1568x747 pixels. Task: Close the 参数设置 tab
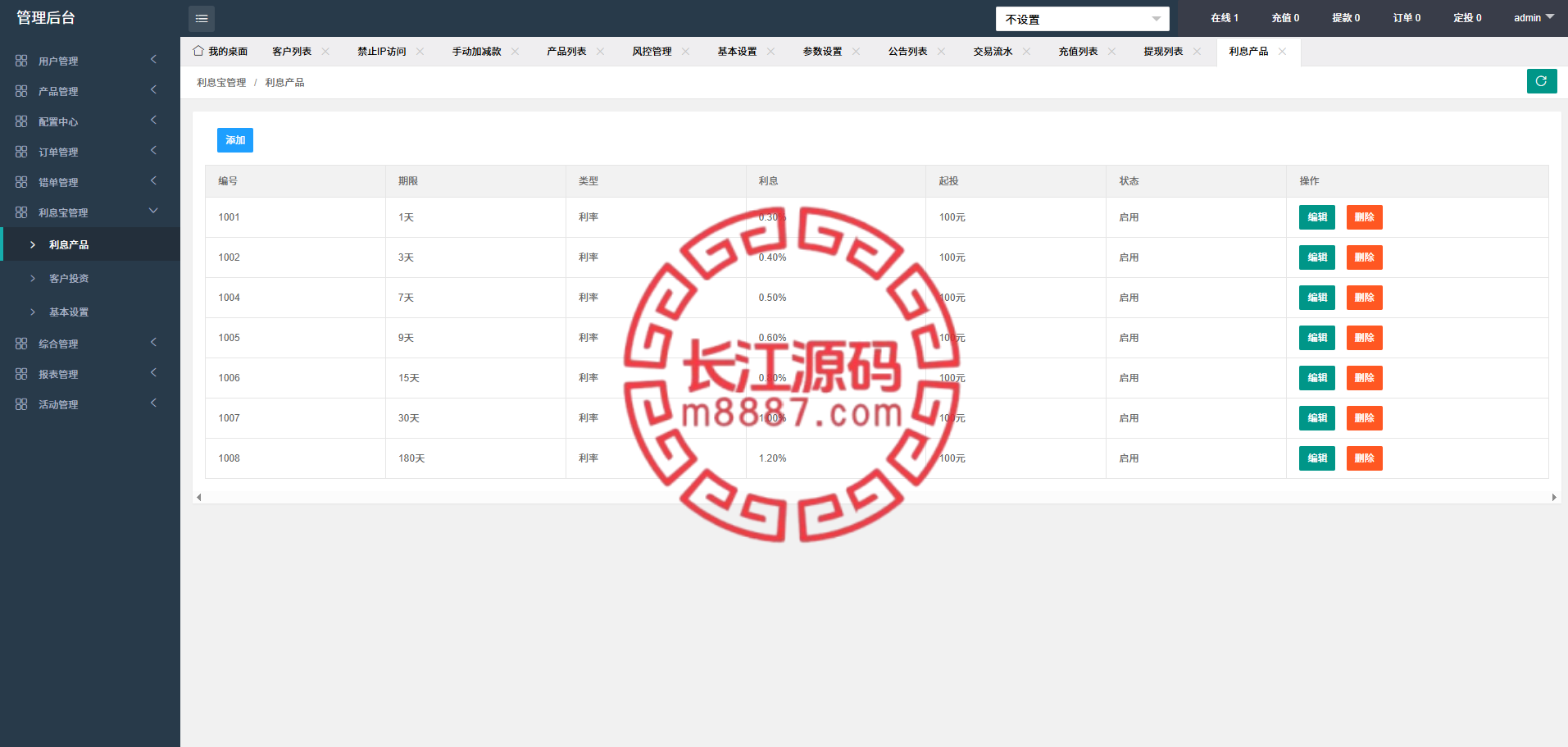click(x=857, y=51)
